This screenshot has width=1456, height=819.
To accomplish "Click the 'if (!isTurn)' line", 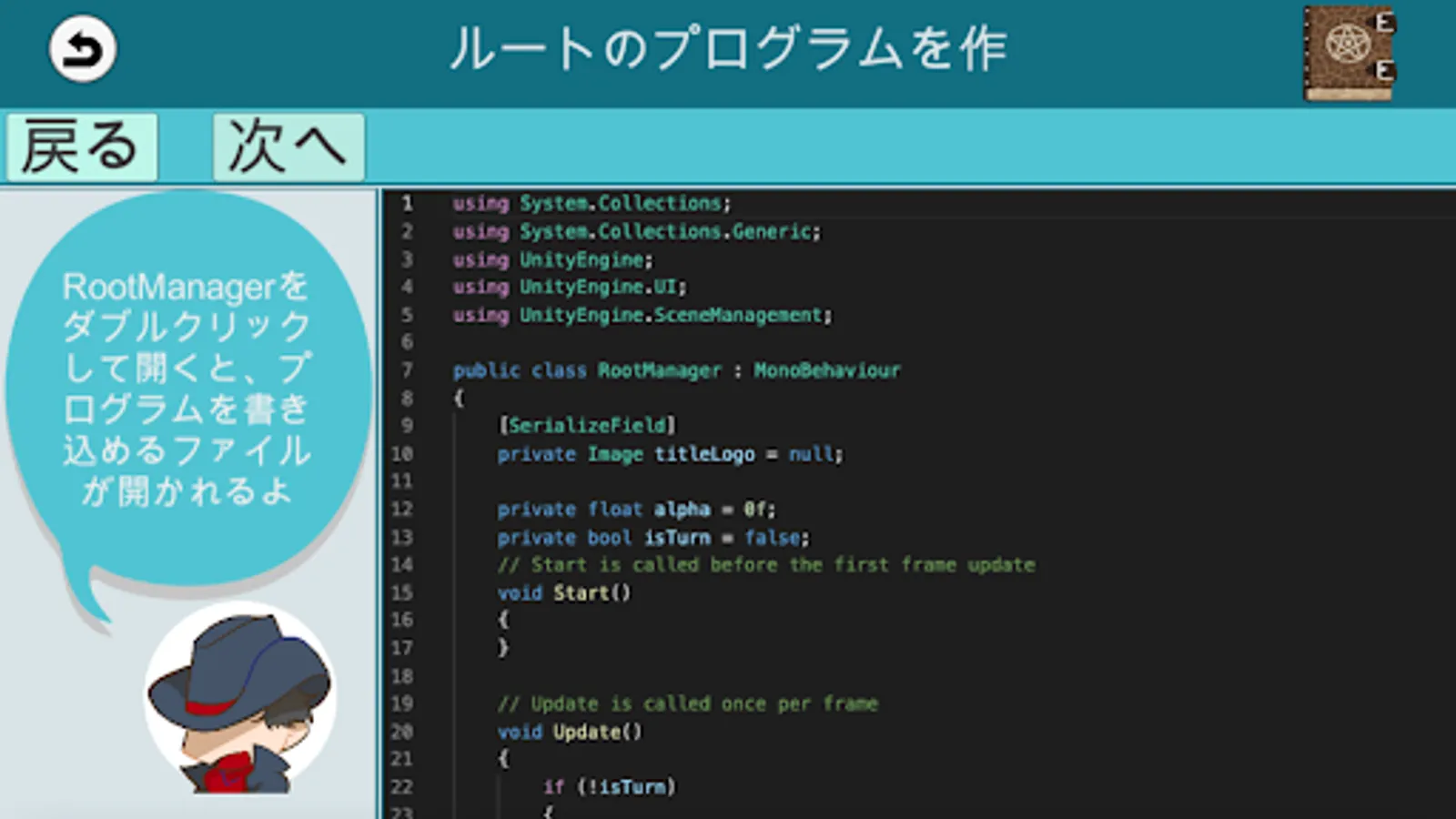I will 609,786.
